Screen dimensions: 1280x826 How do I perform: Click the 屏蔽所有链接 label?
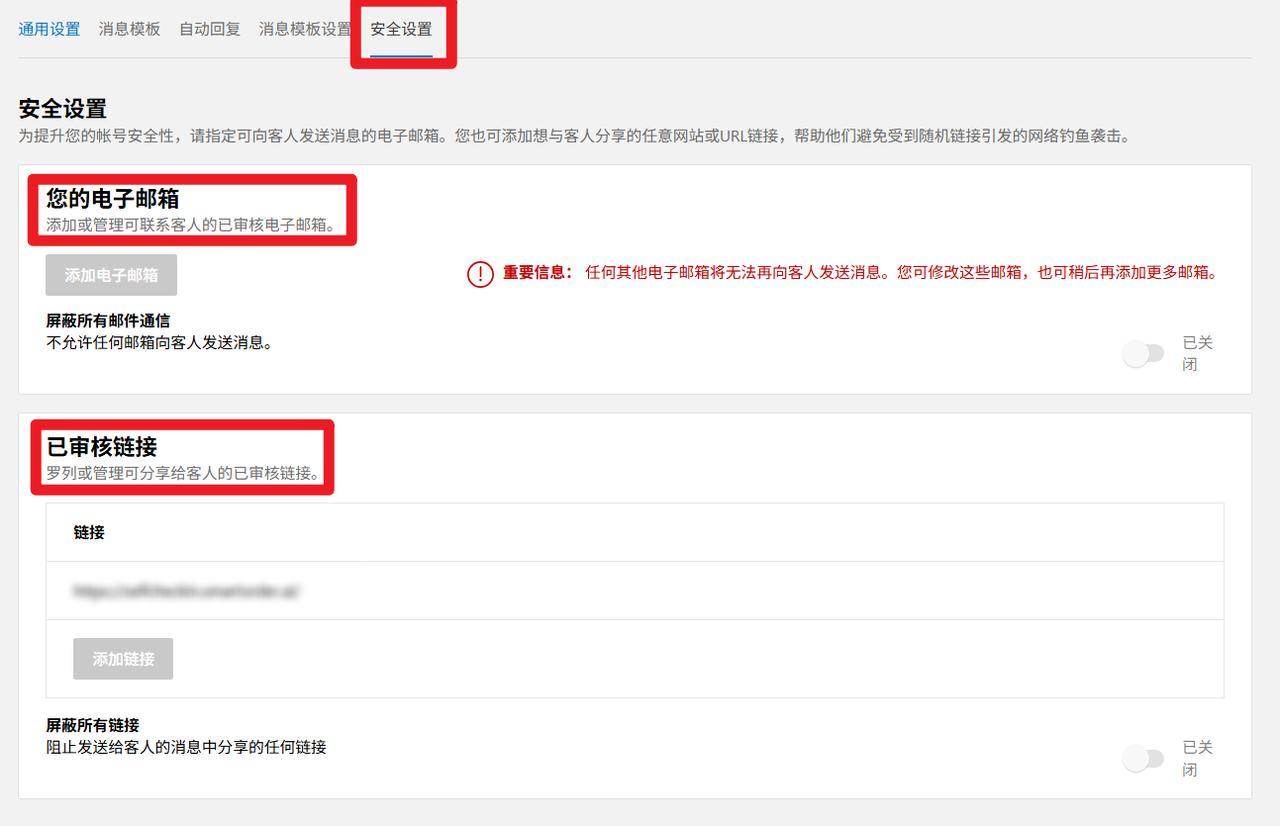pos(92,725)
